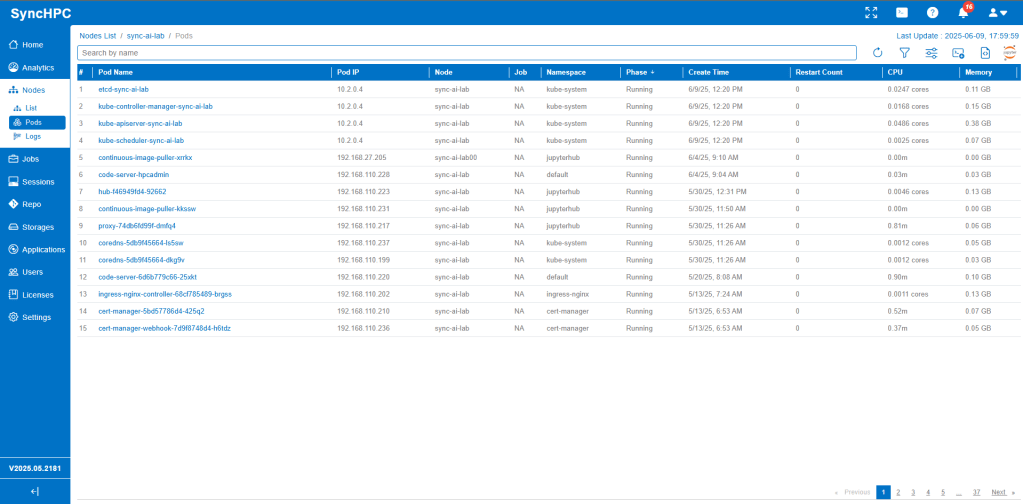Check the notifications bell
The width and height of the screenshot is (1023, 504).
point(963,13)
